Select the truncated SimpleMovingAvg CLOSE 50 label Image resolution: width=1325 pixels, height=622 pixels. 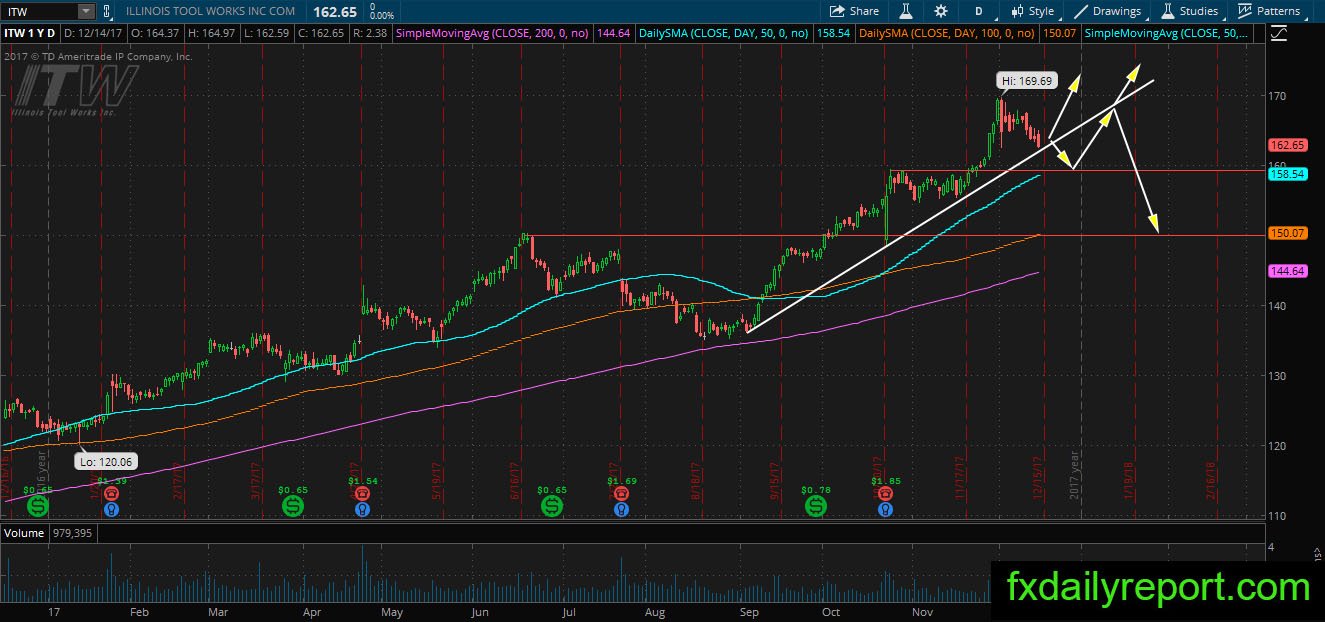1165,33
